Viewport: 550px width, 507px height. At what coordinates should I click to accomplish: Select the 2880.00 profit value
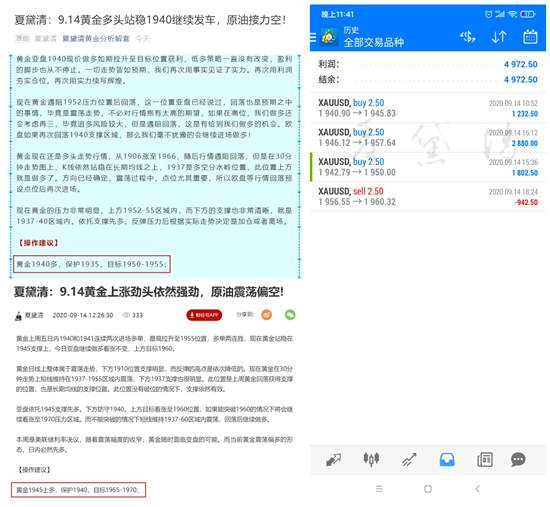click(x=525, y=144)
